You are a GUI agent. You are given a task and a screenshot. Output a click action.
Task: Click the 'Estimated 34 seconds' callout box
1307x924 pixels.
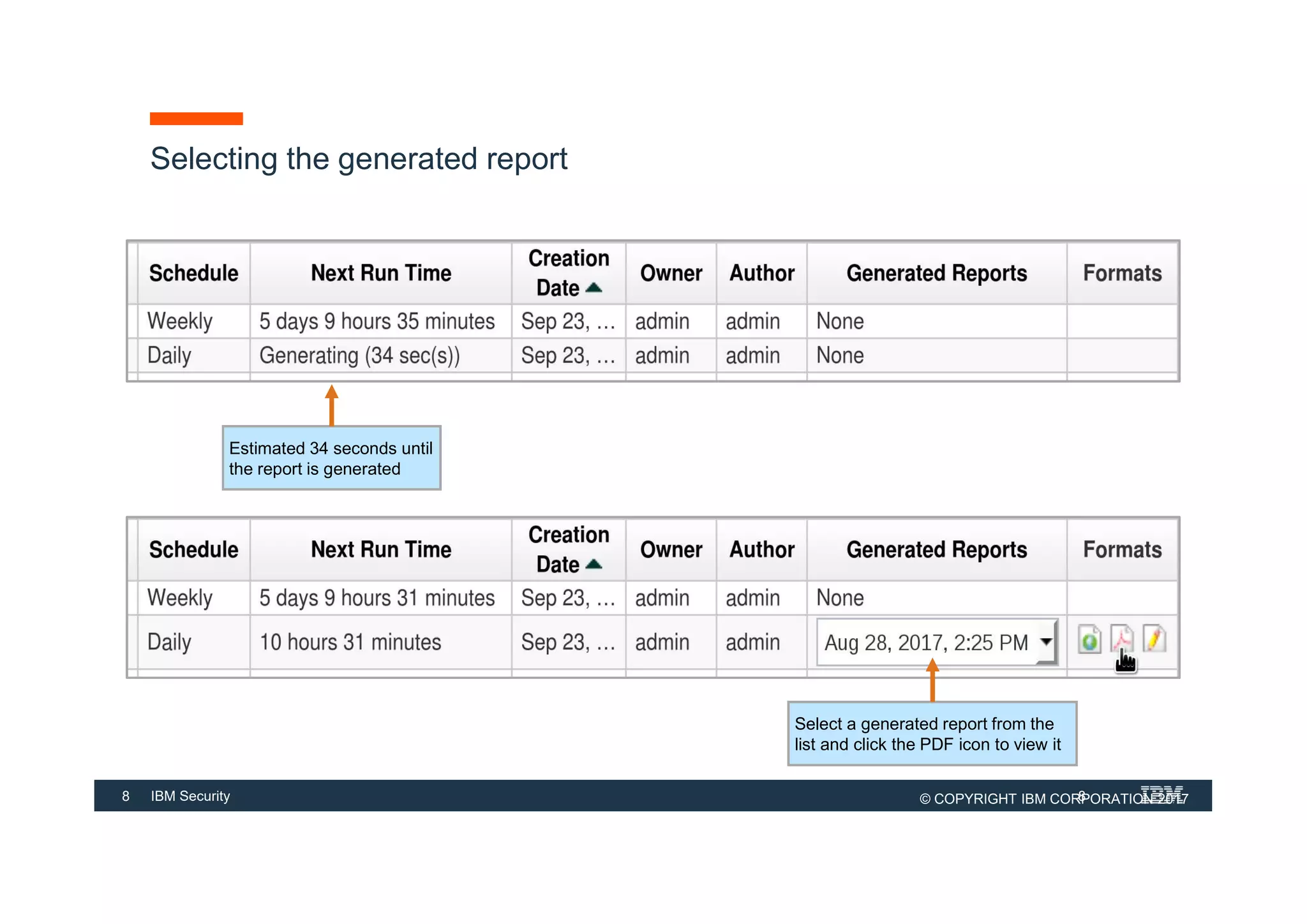[x=331, y=458]
